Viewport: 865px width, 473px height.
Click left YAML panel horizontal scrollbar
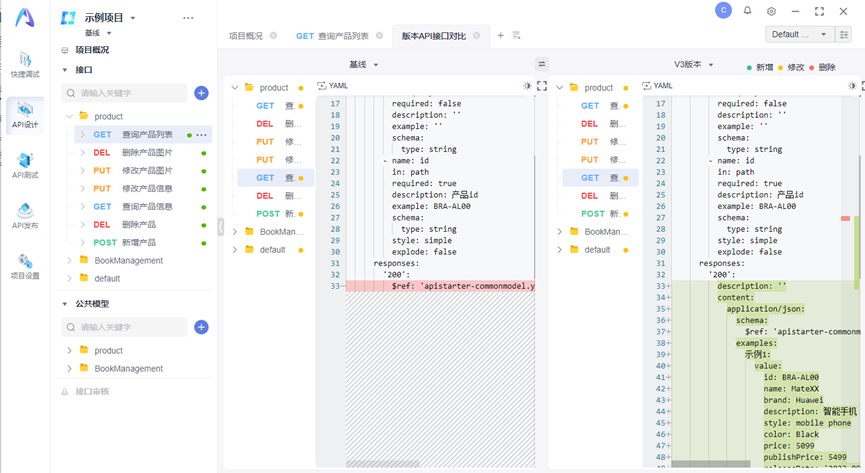click(x=383, y=464)
